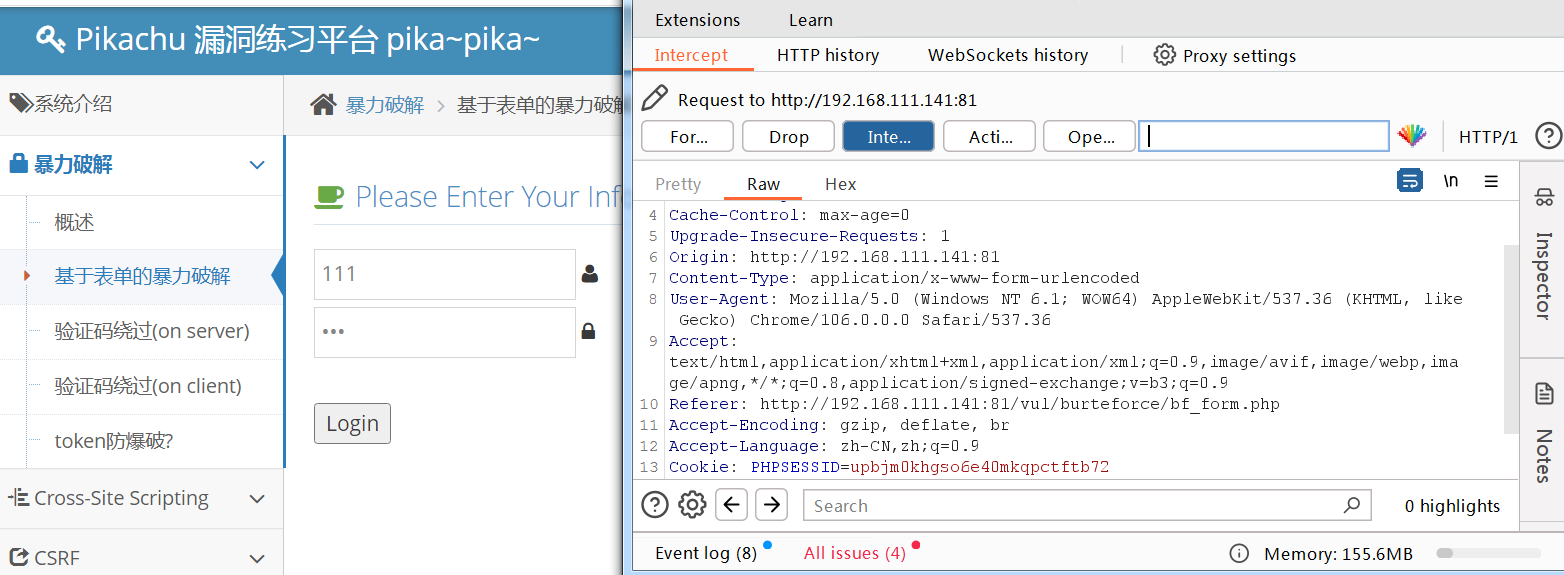Viewport: 1564px width, 575px height.
Task: Select the Hex view tab
Action: [840, 184]
